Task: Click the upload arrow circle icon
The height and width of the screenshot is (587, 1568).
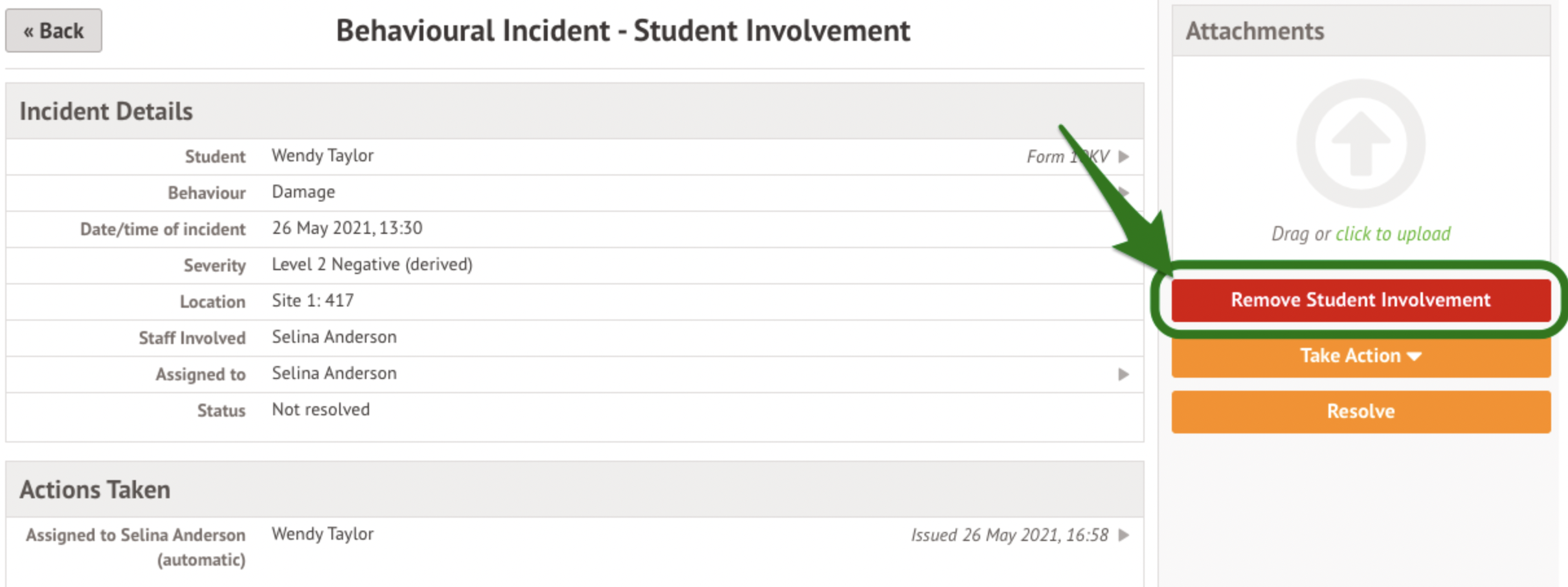Action: pyautogui.click(x=1360, y=144)
